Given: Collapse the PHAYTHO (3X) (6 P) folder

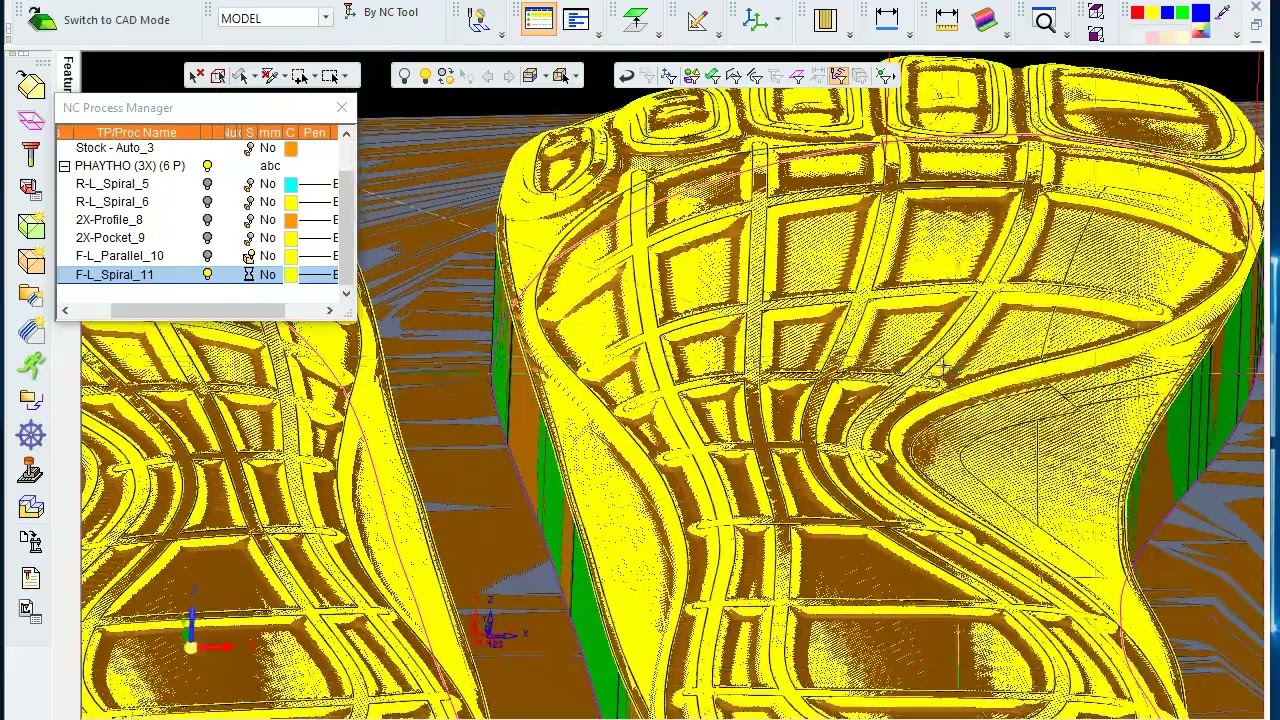Looking at the screenshot, I should (65, 166).
